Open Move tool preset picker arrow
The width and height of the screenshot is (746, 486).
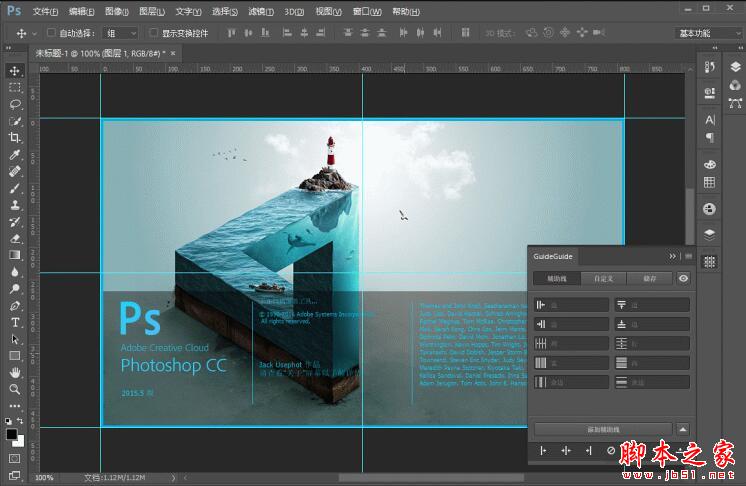coord(34,34)
